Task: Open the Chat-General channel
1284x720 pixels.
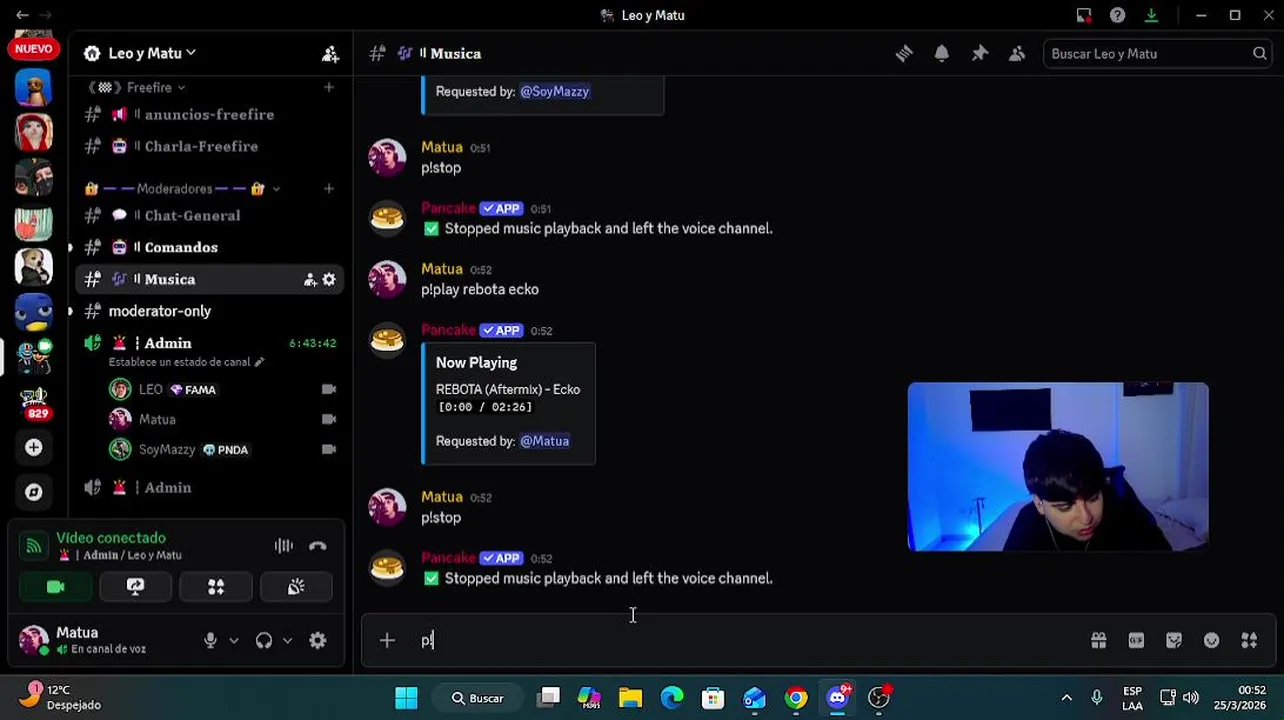Action: (x=210, y=216)
